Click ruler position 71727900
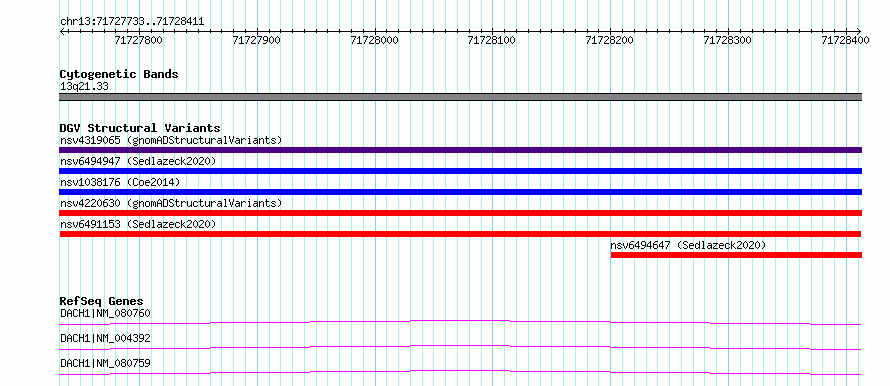This screenshot has width=890, height=386. [257, 40]
